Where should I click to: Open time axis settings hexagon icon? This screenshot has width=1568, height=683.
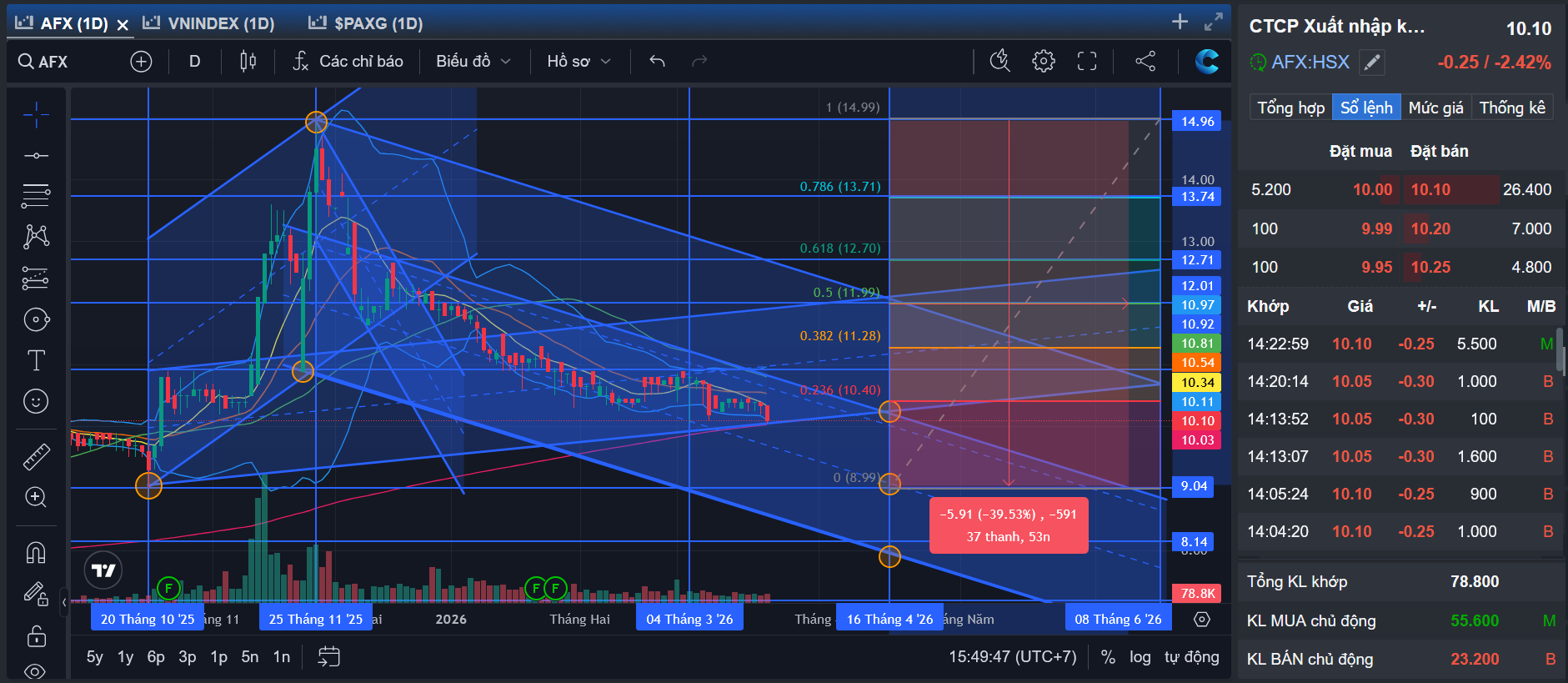(1201, 619)
